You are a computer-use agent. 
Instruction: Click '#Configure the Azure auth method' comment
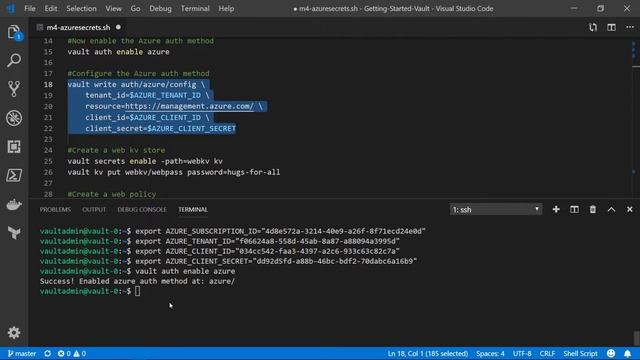click(138, 73)
